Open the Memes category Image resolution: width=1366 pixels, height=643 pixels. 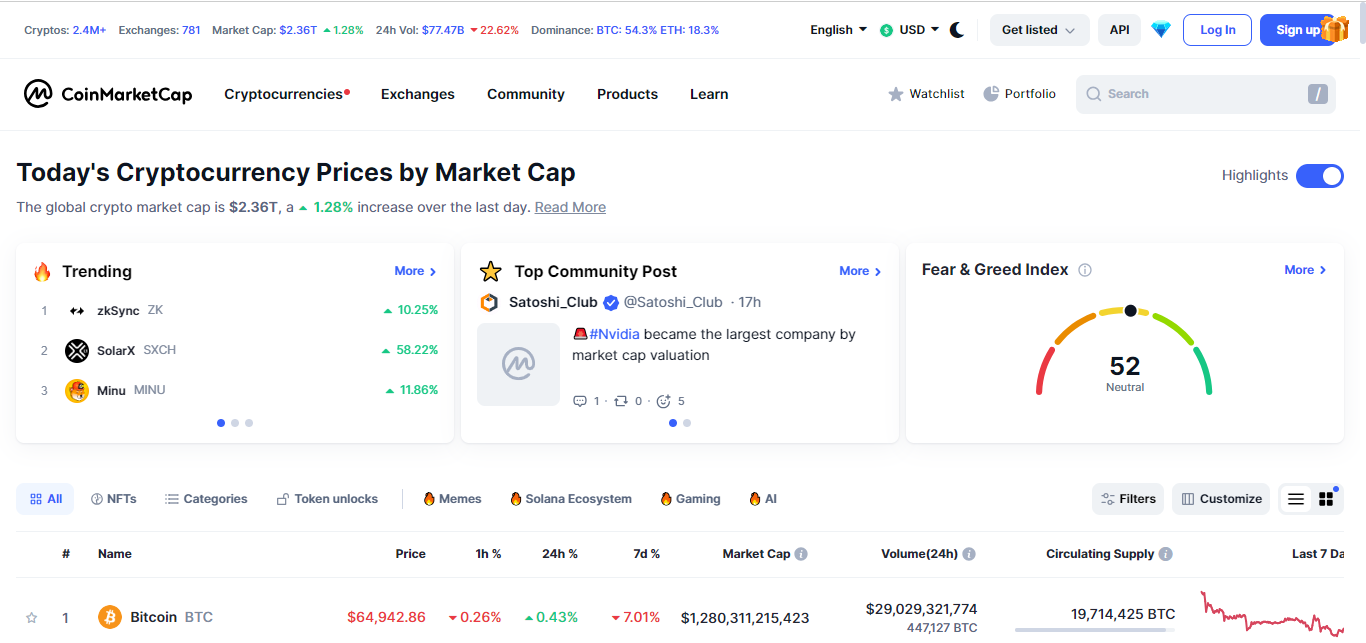pyautogui.click(x=452, y=499)
